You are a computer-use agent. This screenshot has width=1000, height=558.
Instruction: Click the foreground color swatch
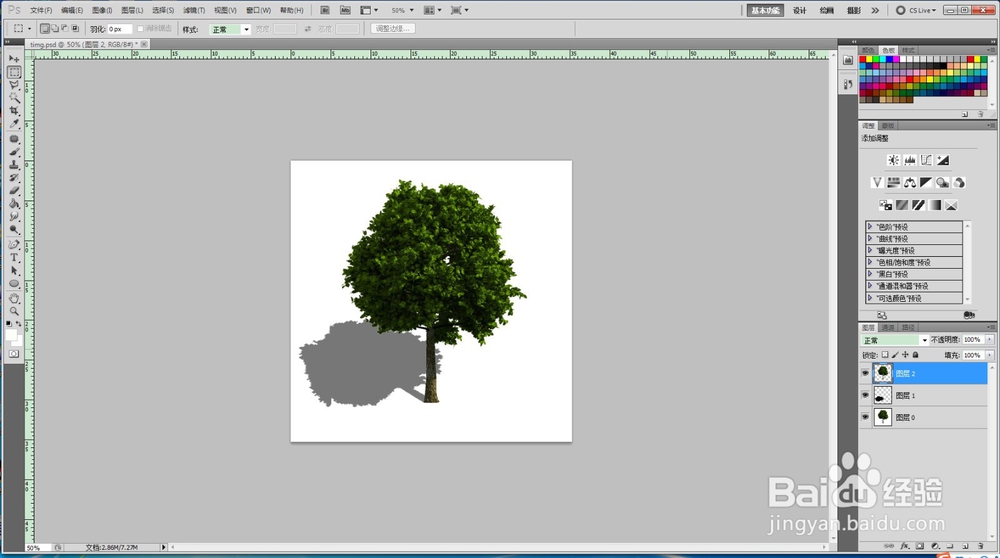(x=11, y=335)
